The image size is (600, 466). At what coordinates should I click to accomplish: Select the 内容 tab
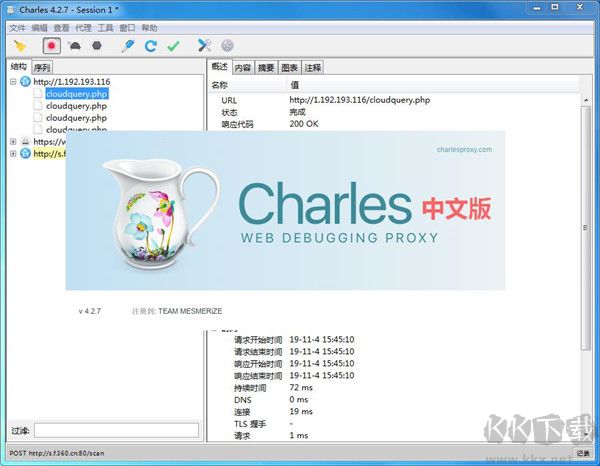tap(243, 68)
